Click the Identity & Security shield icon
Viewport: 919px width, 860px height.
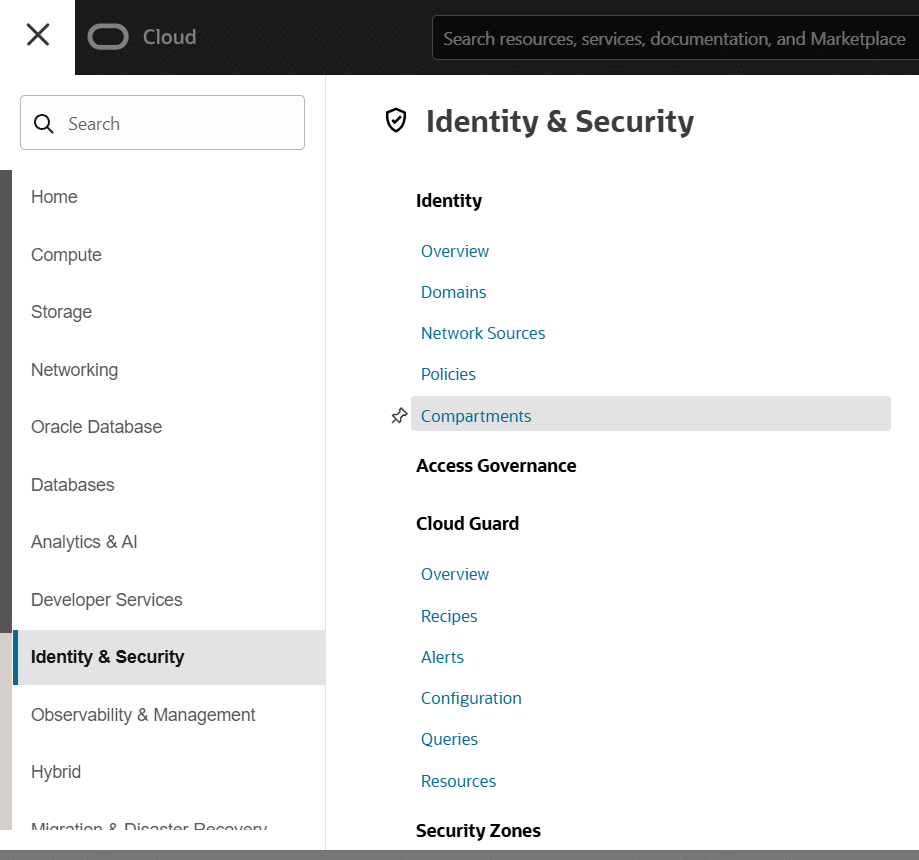(397, 121)
